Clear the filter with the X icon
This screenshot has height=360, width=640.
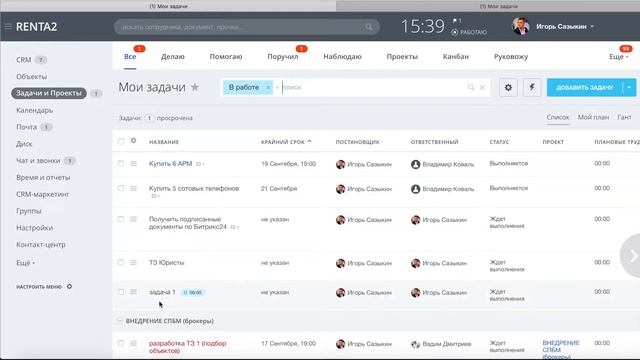(x=482, y=87)
